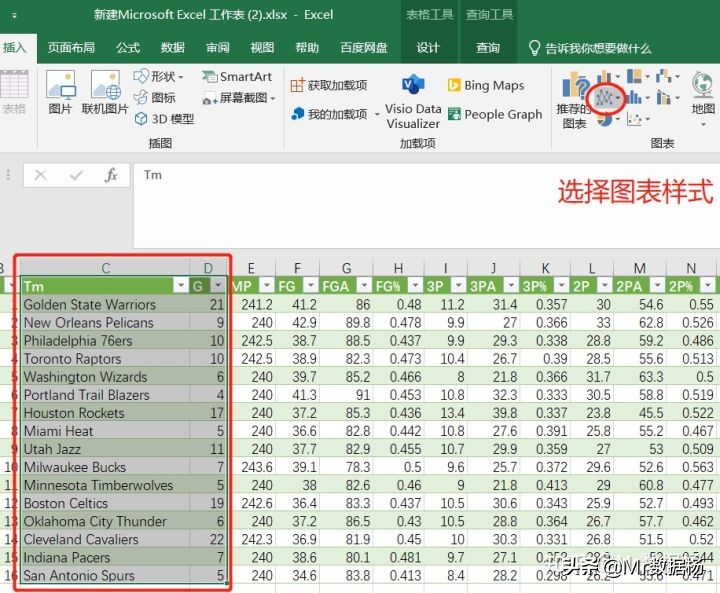
Task: Confirm entry with formula bar checkmark
Action: coord(76,175)
